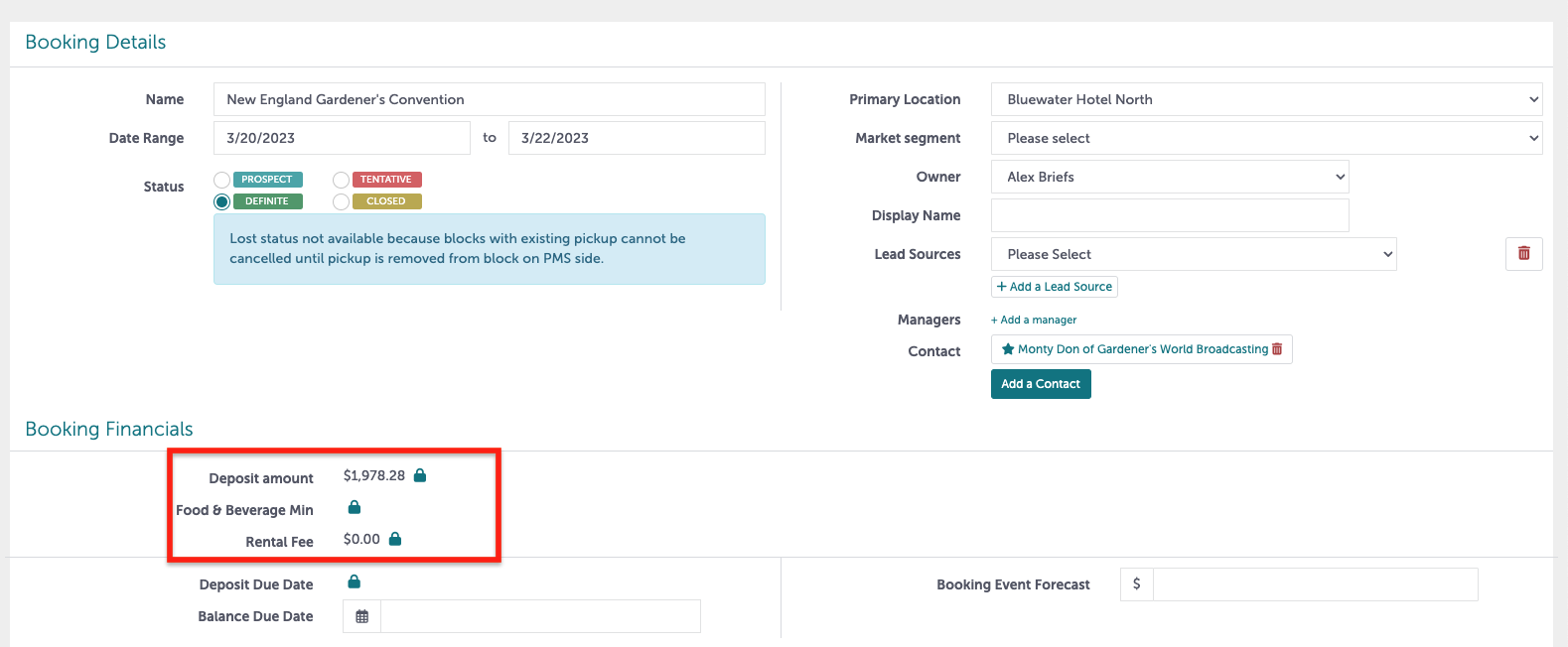Viewport: 1568px width, 647px height.
Task: Open the Market segment dropdown
Action: tap(1267, 138)
